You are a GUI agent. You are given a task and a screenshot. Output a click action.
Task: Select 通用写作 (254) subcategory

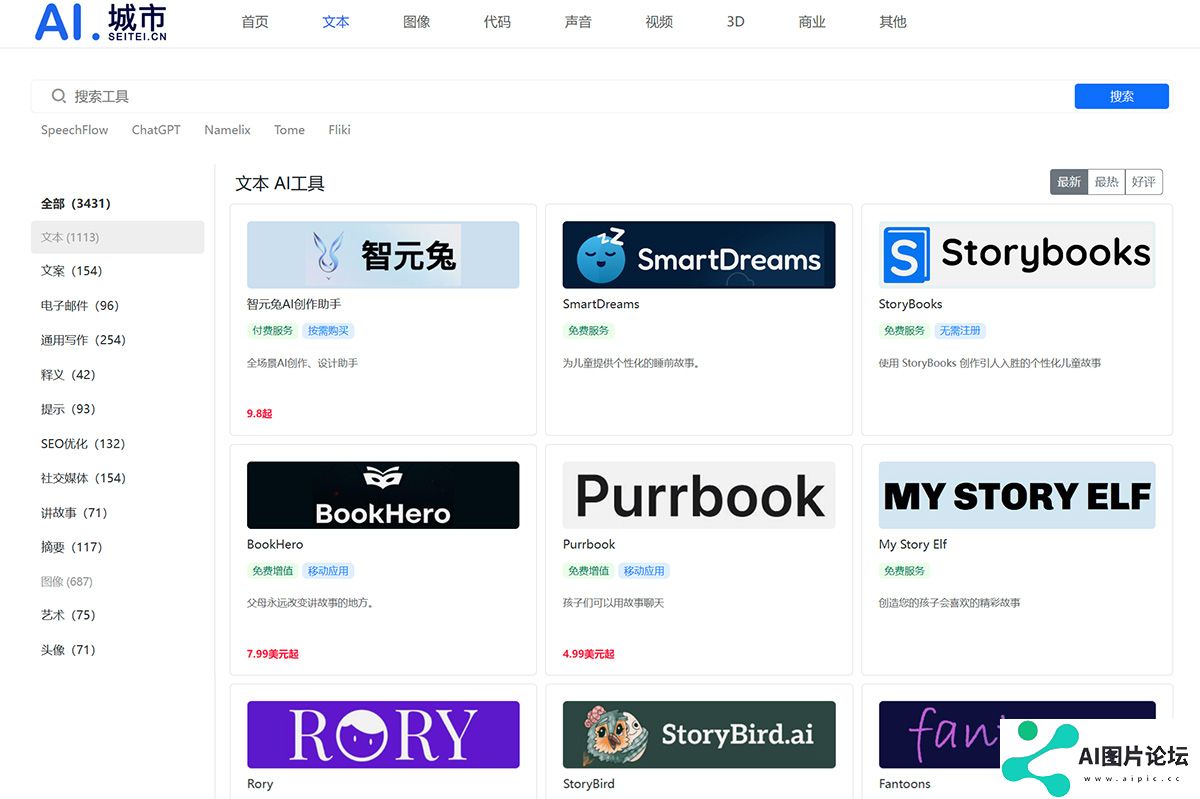click(83, 340)
